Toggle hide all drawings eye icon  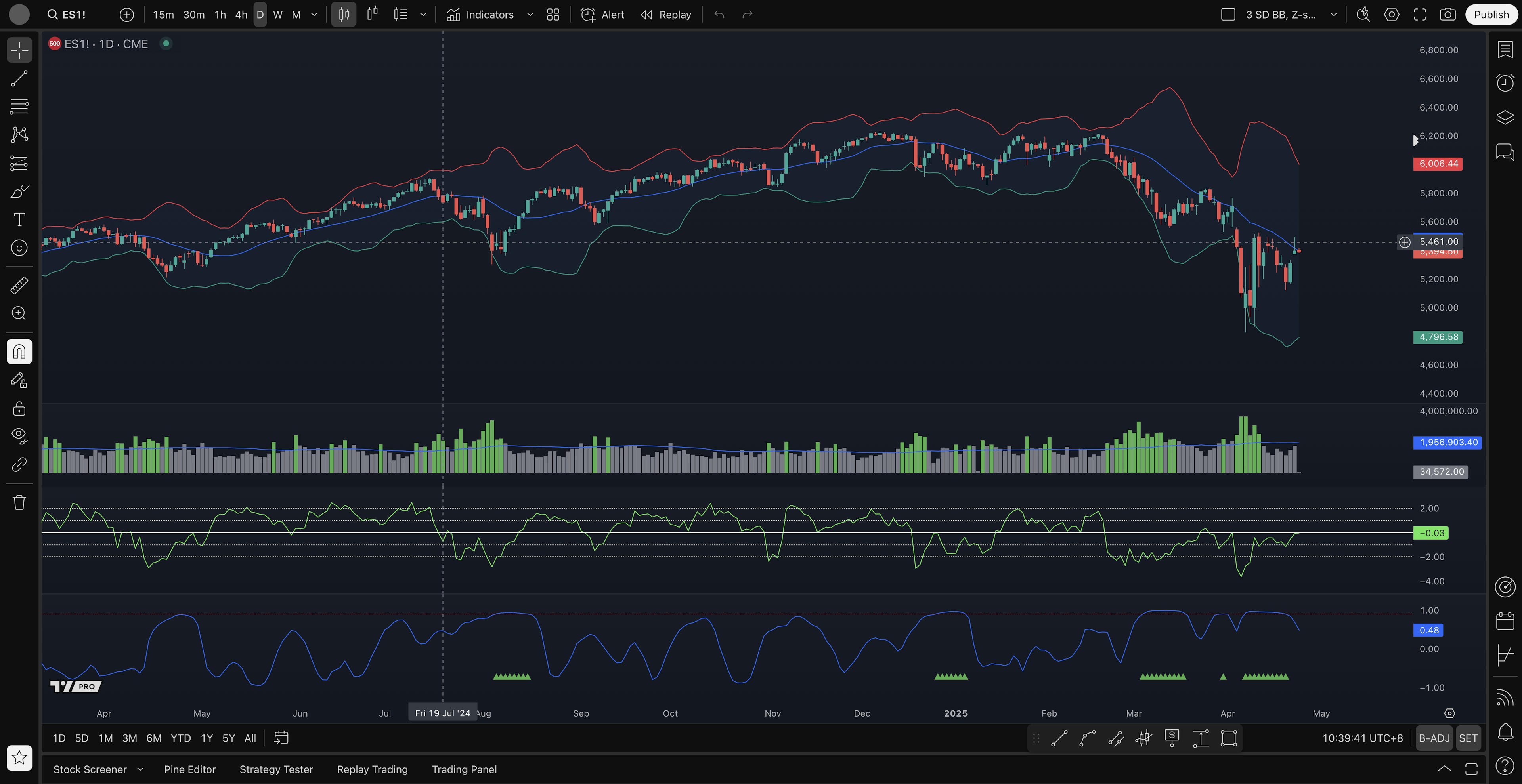[19, 436]
